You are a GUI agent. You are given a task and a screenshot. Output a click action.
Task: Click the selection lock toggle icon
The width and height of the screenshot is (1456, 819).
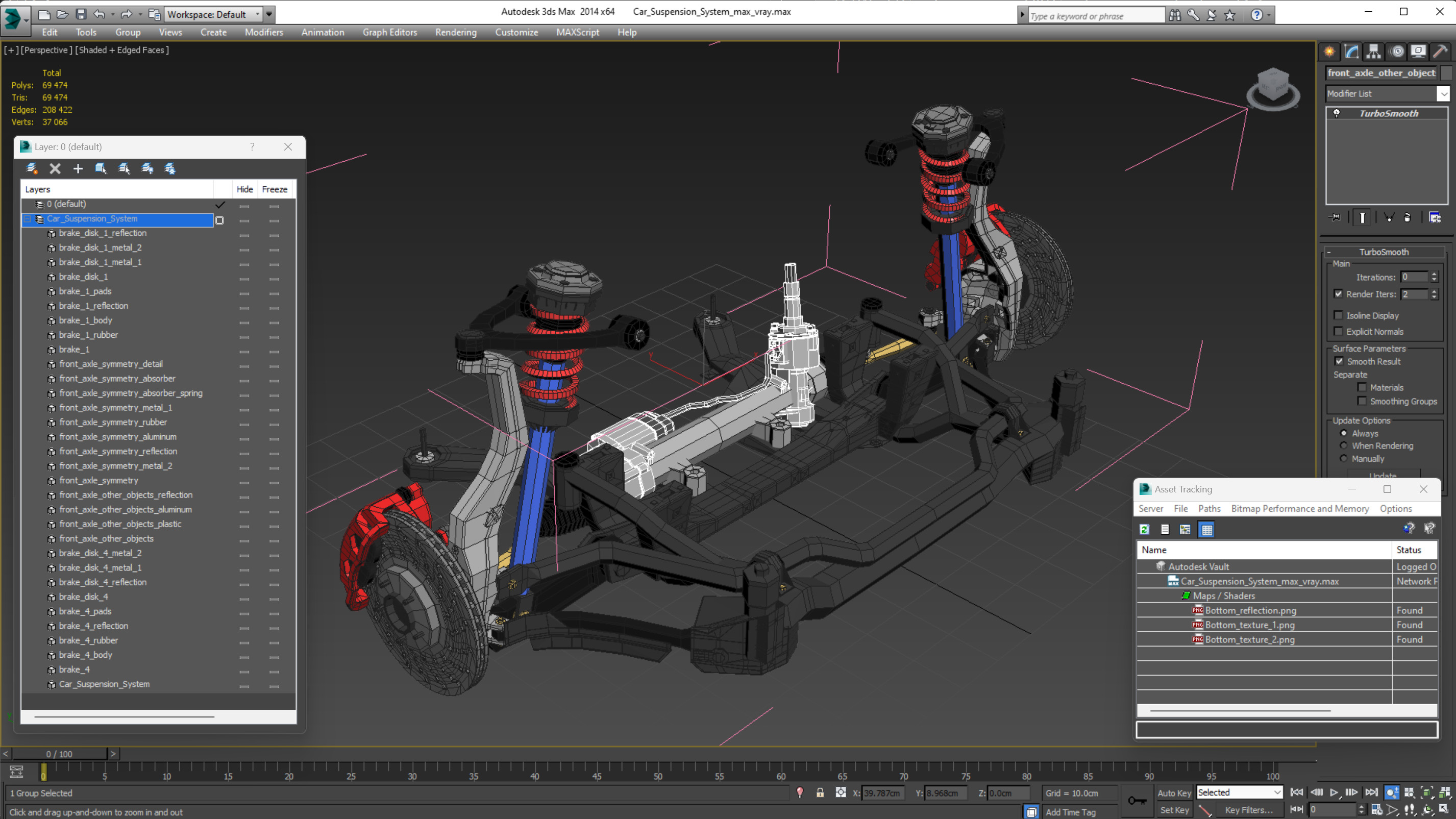coord(820,793)
